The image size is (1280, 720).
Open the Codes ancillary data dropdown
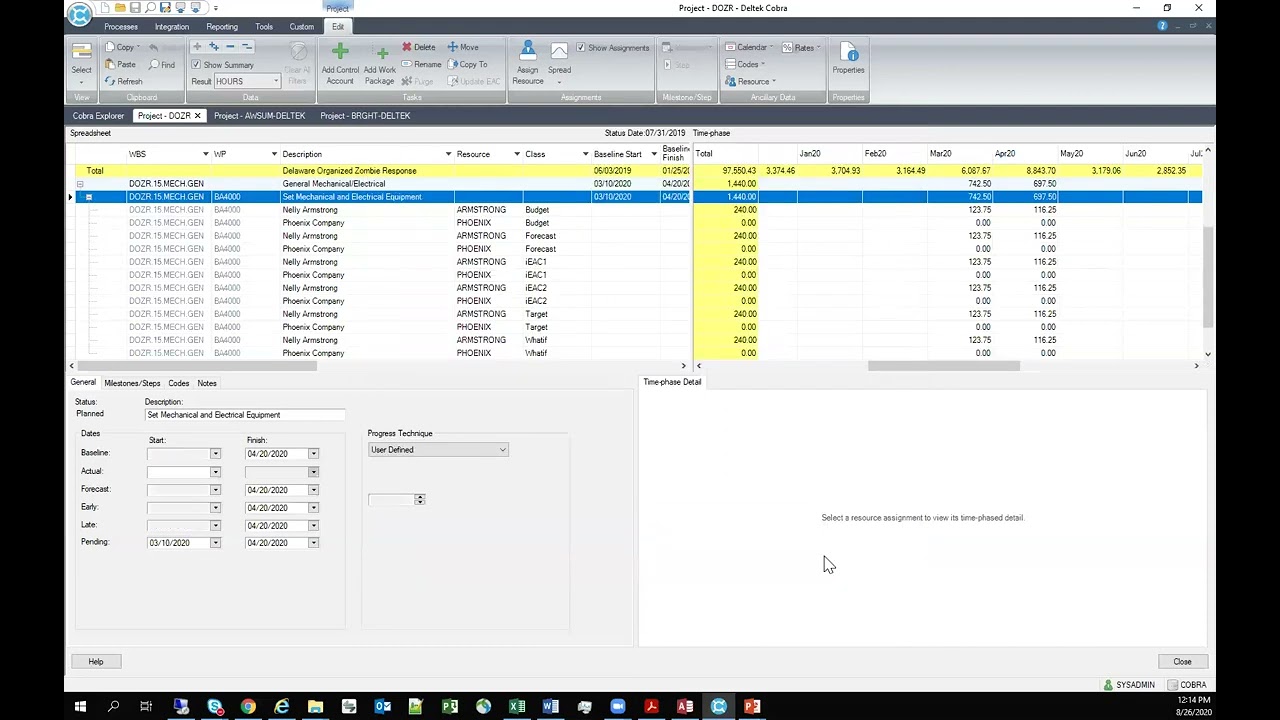point(746,64)
